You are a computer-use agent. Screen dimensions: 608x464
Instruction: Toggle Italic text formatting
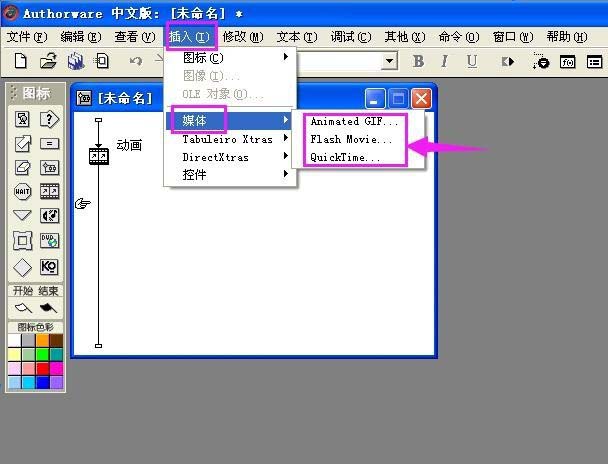click(x=444, y=61)
